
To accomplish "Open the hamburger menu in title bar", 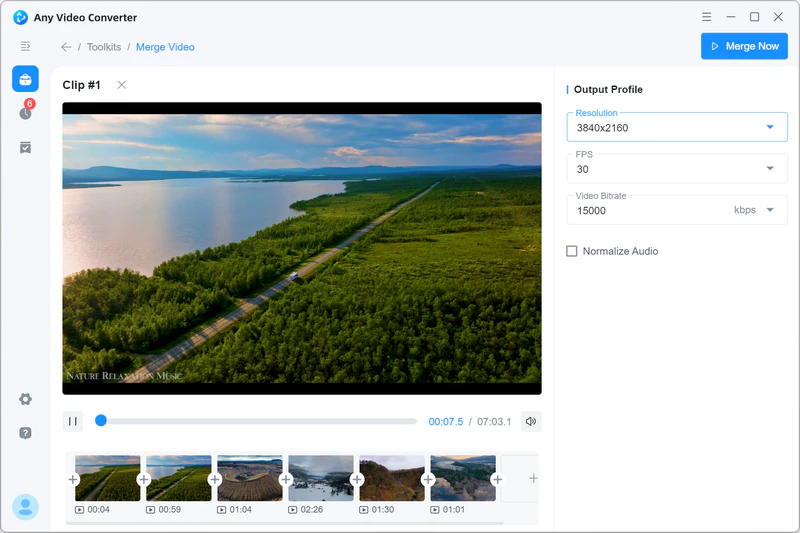I will tap(707, 17).
